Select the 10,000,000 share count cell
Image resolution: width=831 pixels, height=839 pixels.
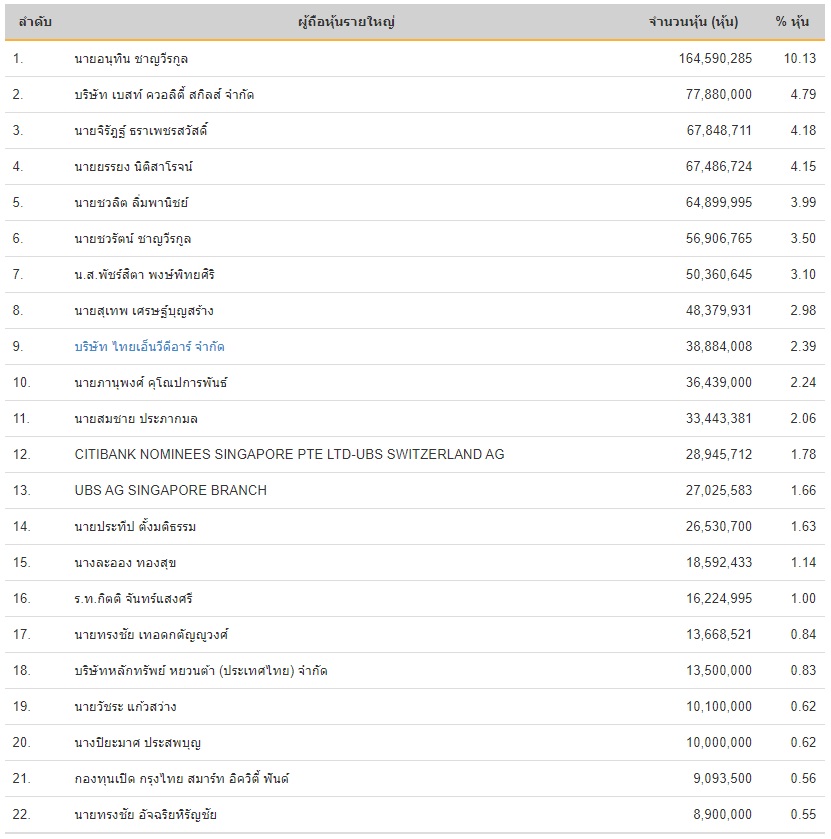718,742
